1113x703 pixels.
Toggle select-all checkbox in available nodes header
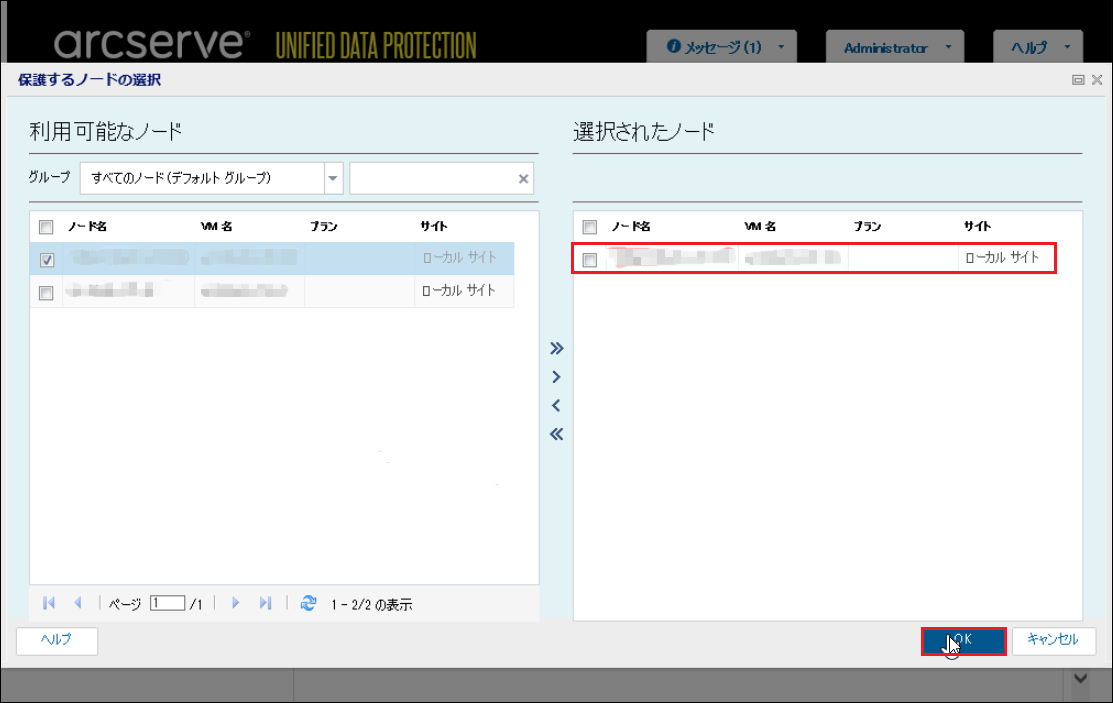[46, 227]
